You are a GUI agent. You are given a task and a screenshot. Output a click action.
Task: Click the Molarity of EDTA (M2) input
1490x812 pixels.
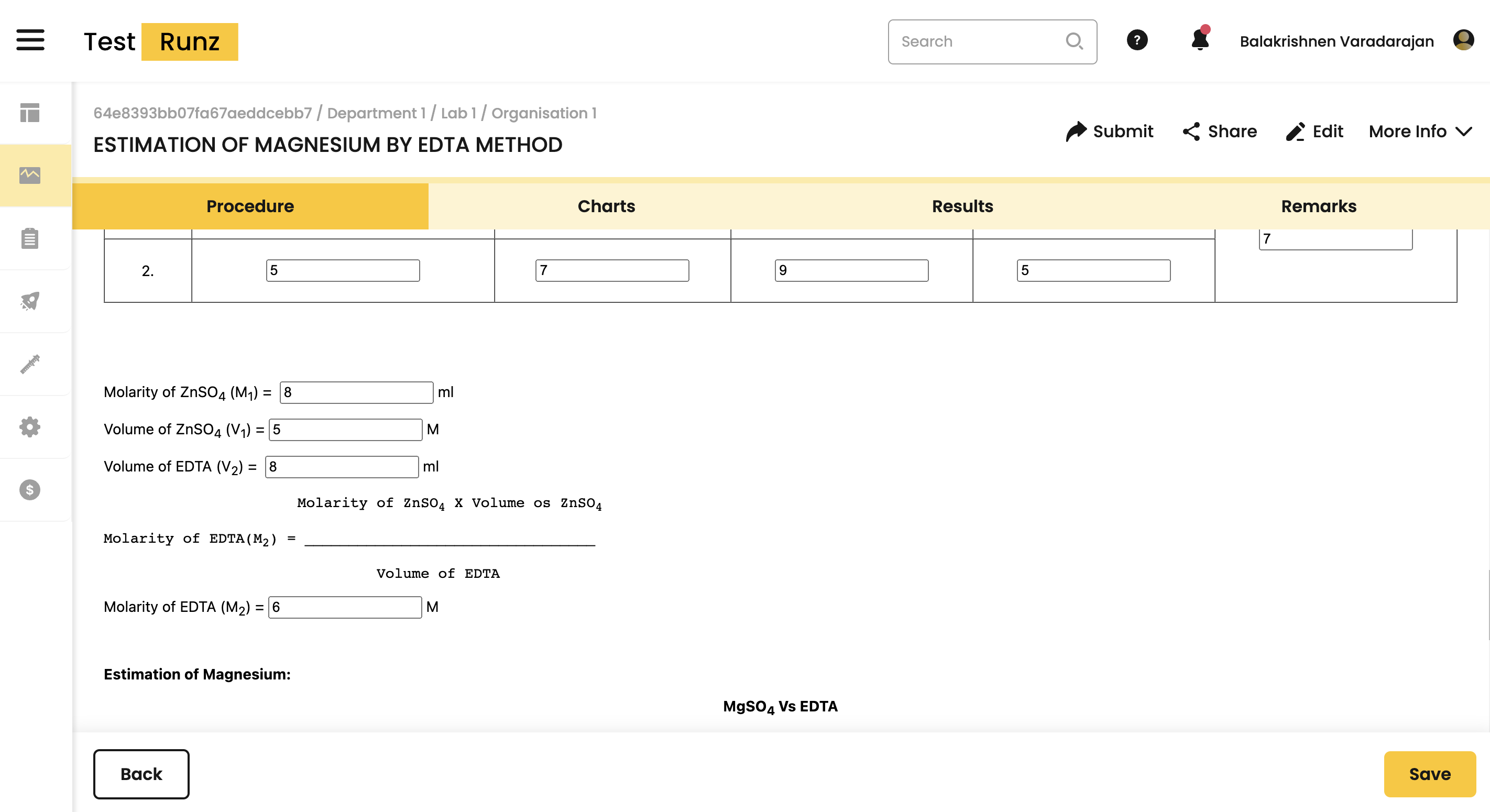(x=345, y=607)
